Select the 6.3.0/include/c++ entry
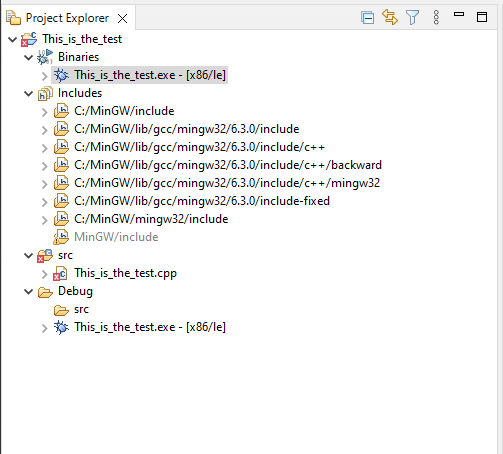 tap(199, 147)
